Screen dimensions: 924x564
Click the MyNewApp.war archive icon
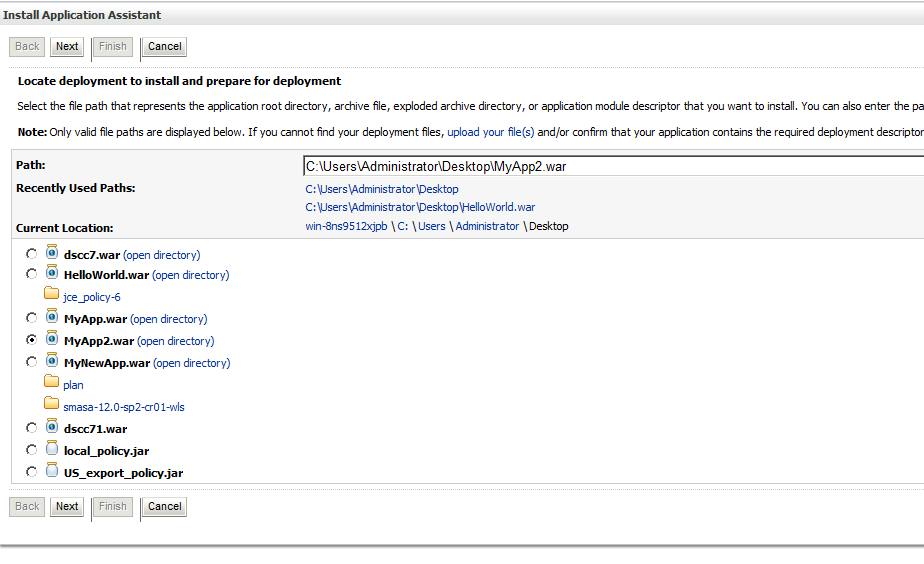[x=52, y=360]
